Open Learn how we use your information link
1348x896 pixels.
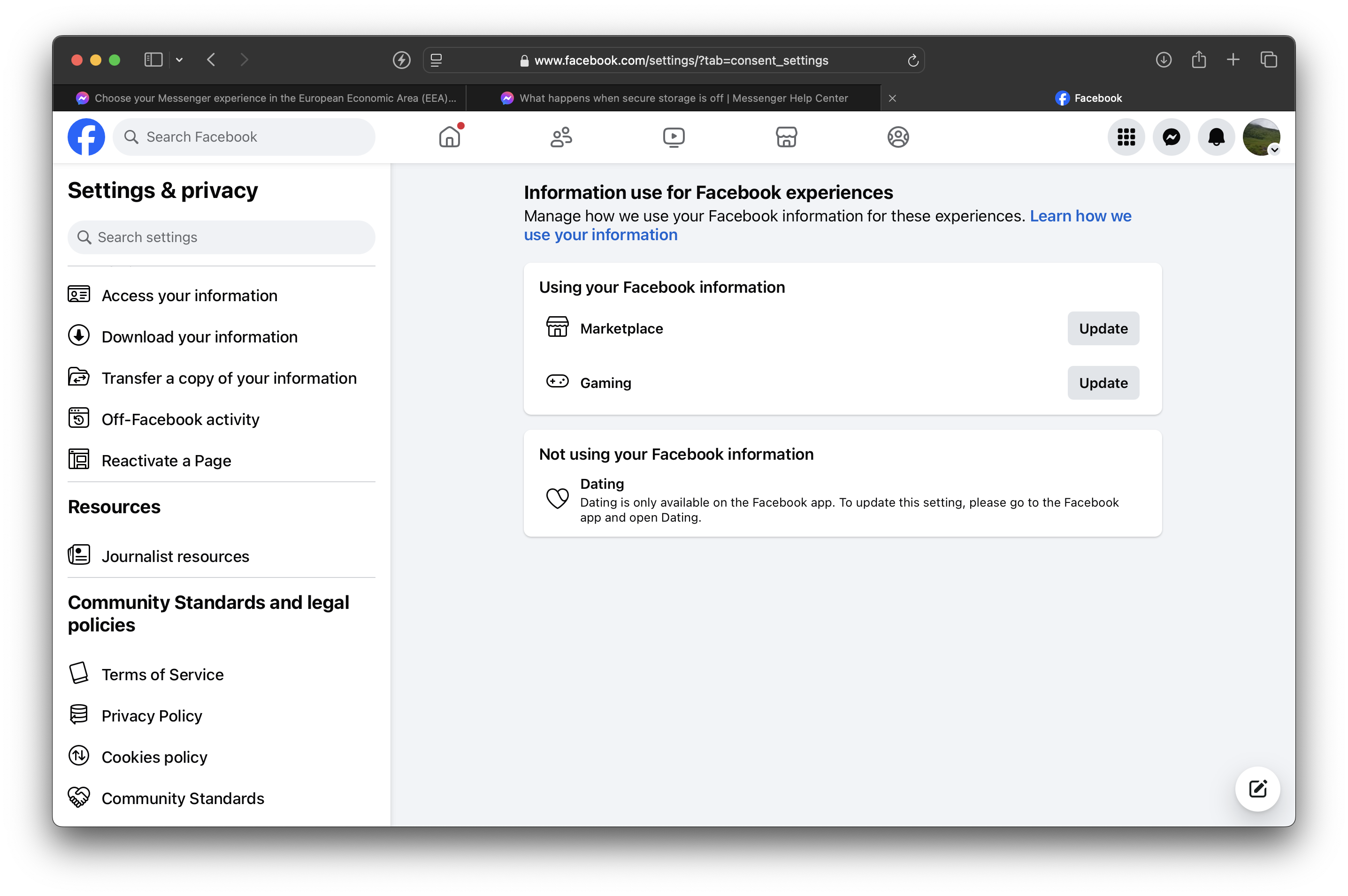[827, 225]
